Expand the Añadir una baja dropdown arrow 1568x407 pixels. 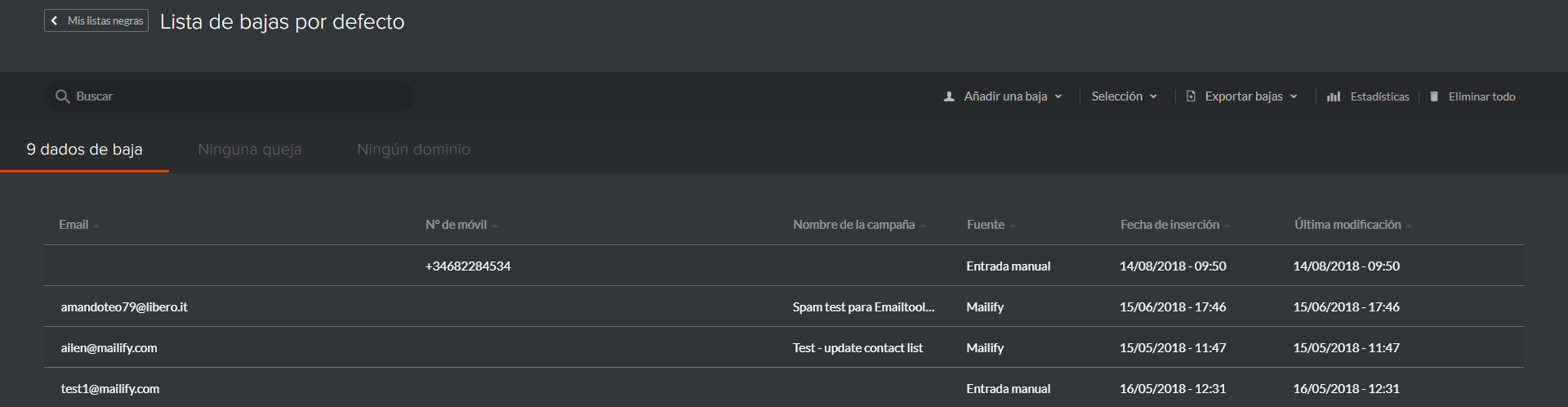click(1058, 96)
